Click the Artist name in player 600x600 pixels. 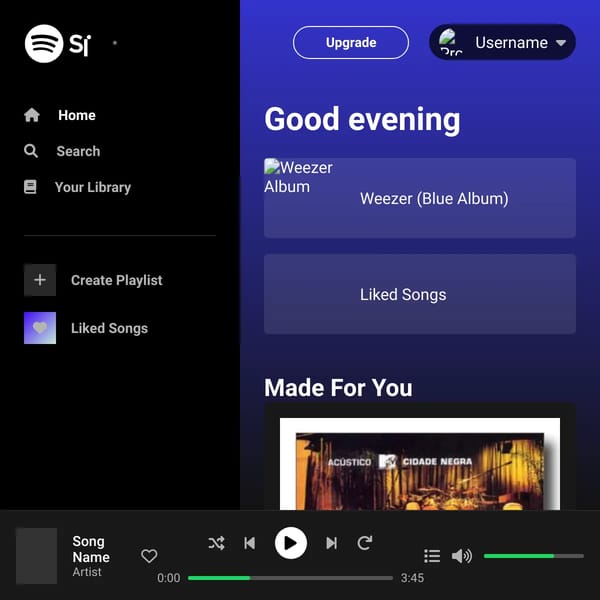87,572
